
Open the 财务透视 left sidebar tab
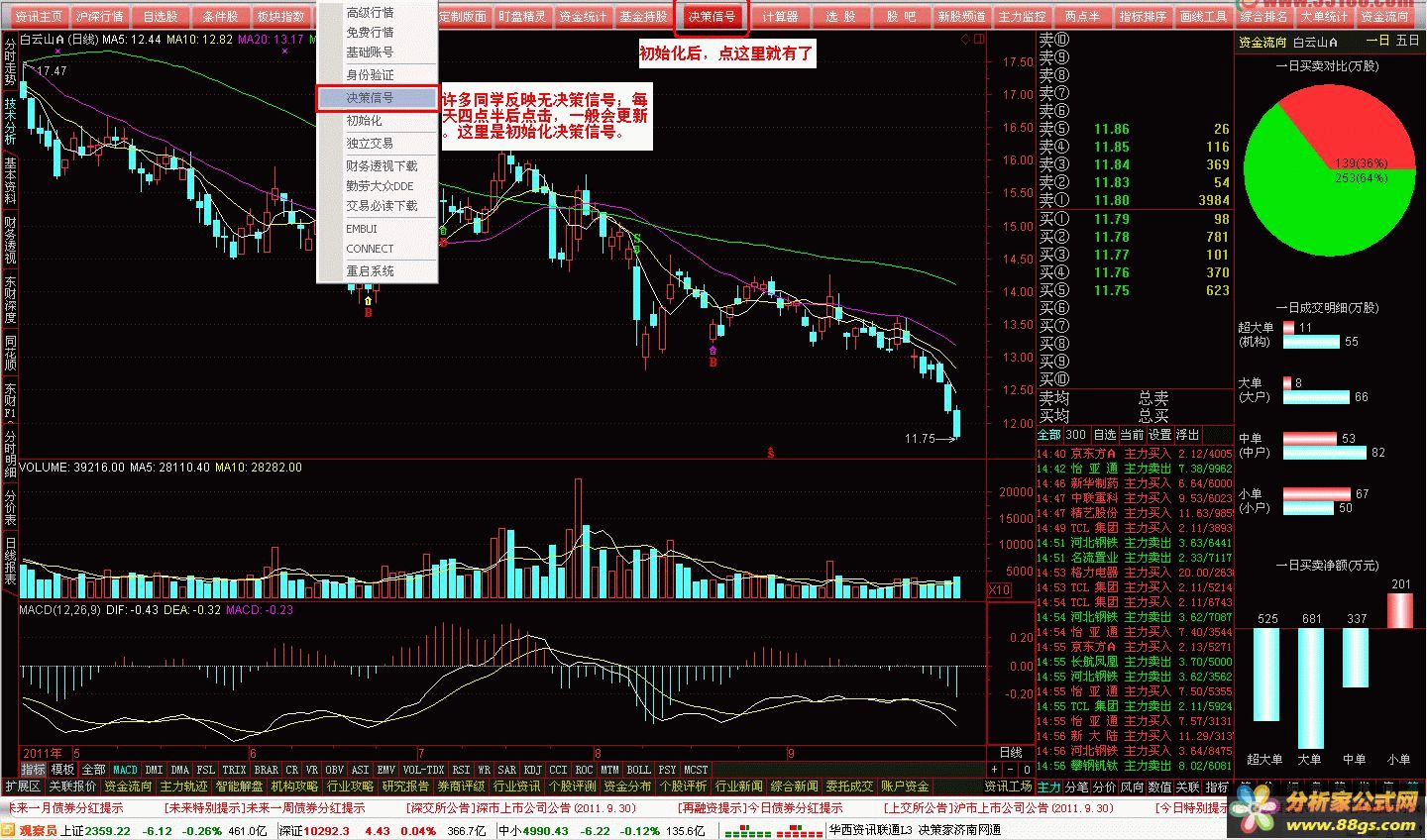click(10, 239)
